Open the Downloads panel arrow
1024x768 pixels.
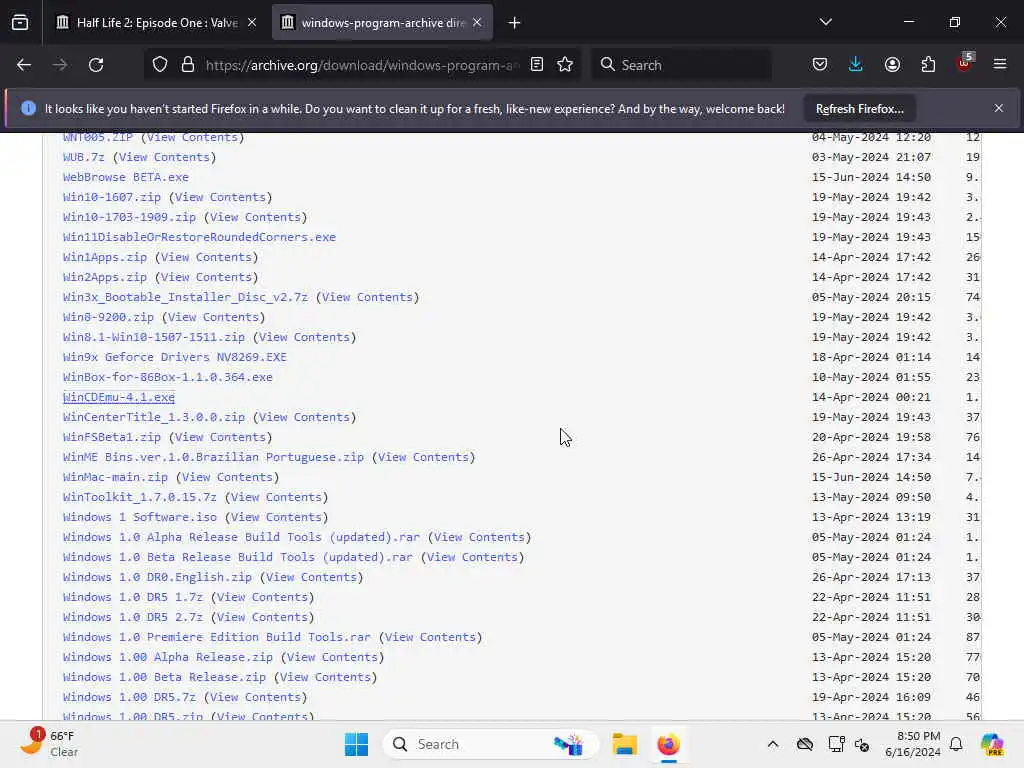point(856,65)
